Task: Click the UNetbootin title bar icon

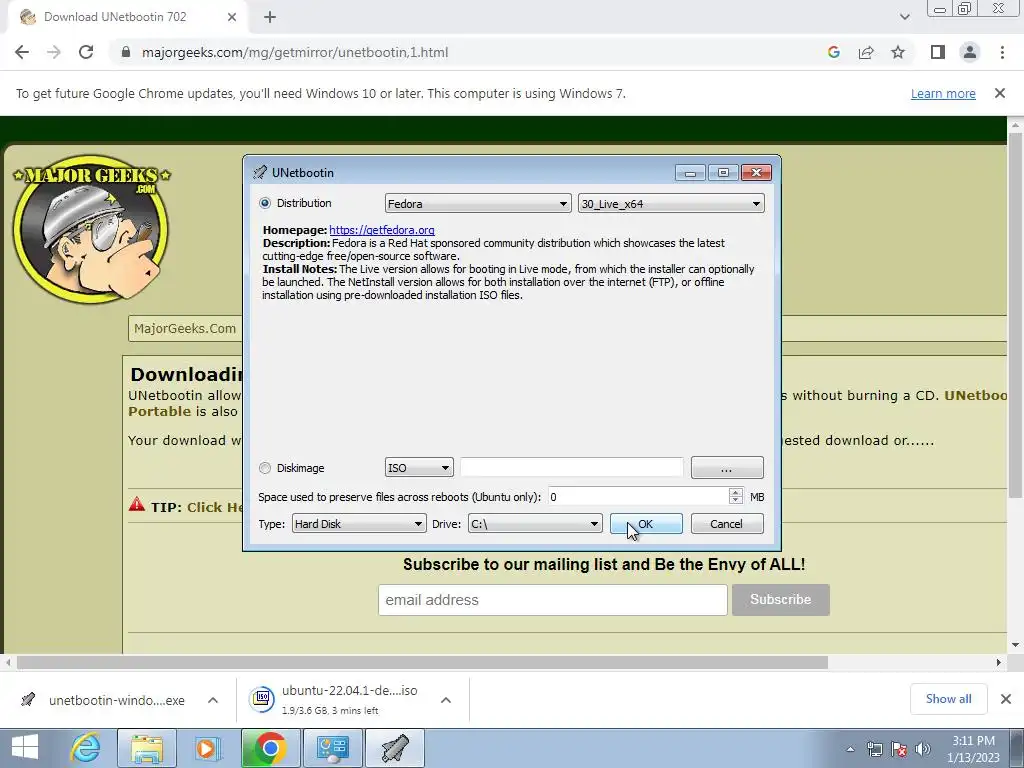Action: (x=260, y=172)
